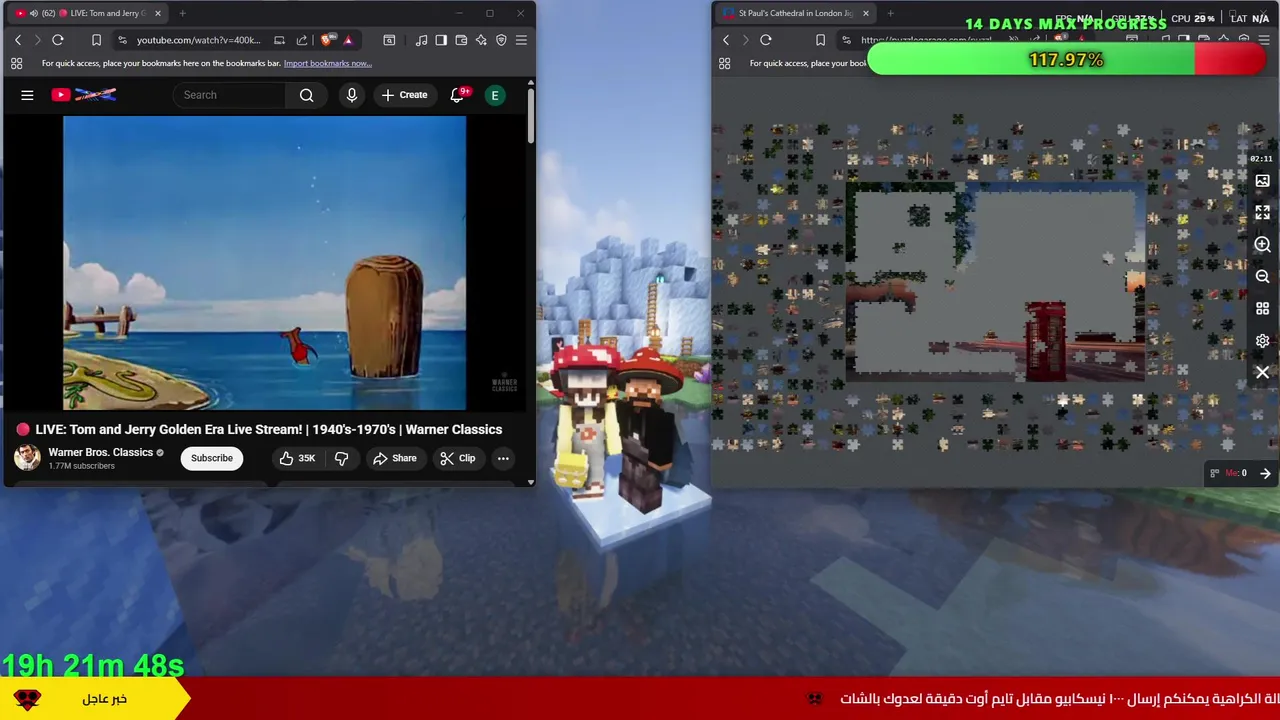Click the YouTube logo
Viewport: 1280px width, 720px height.
pyautogui.click(x=84, y=95)
